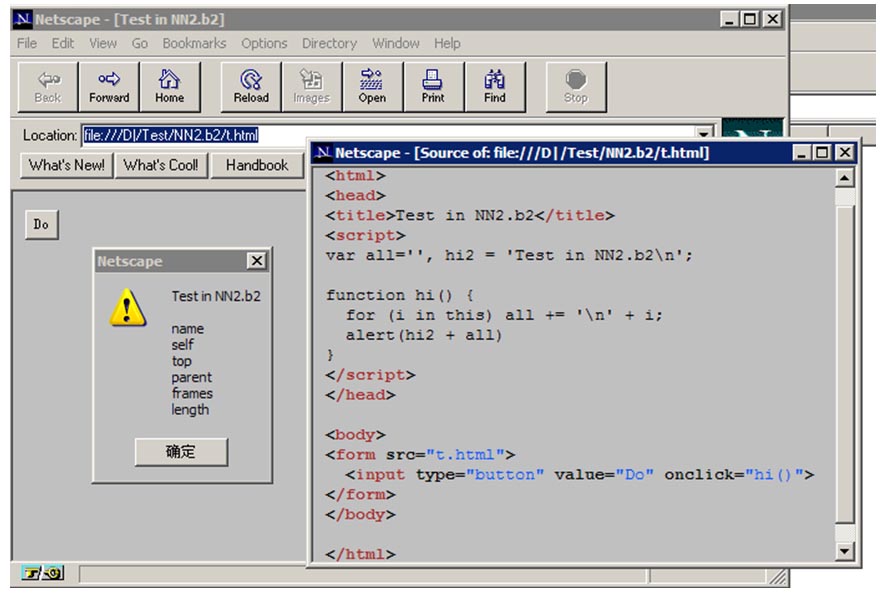Click the main window status bar message area
The image size is (884, 593).
coord(363,574)
